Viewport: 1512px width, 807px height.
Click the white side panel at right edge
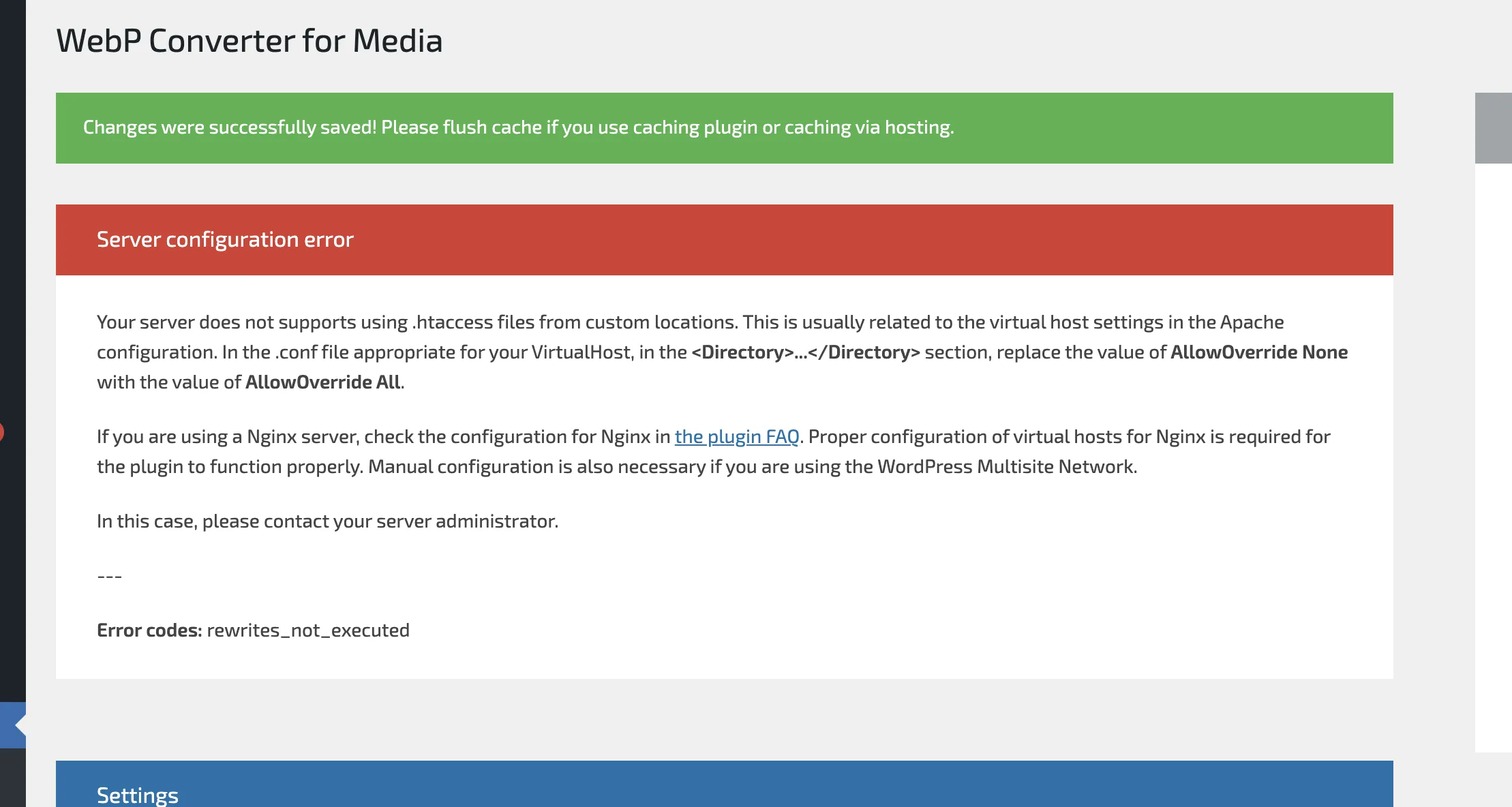[1493, 457]
